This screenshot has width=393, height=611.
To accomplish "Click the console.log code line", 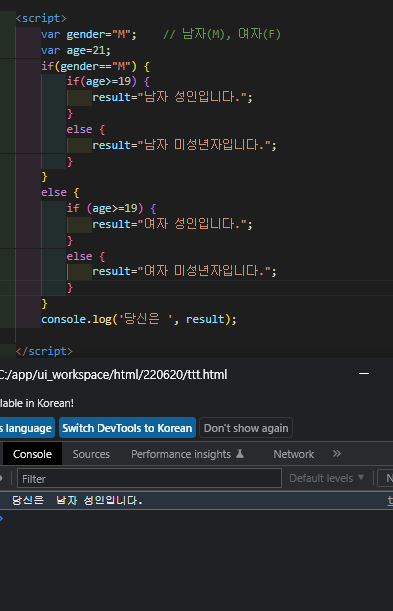I will [x=139, y=320].
